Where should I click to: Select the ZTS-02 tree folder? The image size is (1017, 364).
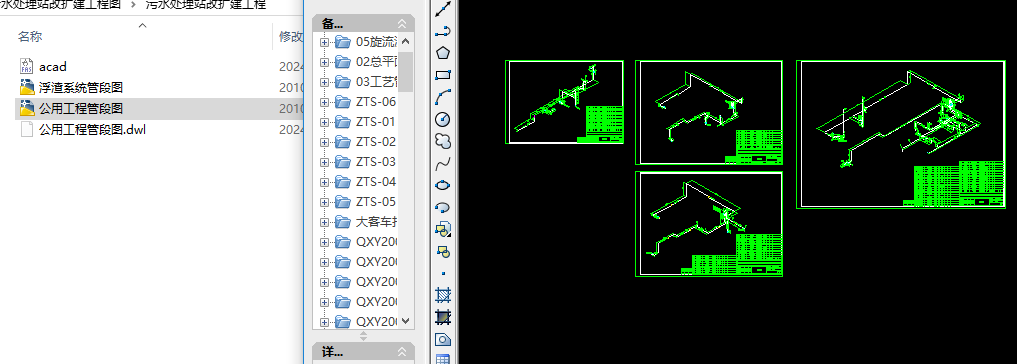pos(365,142)
